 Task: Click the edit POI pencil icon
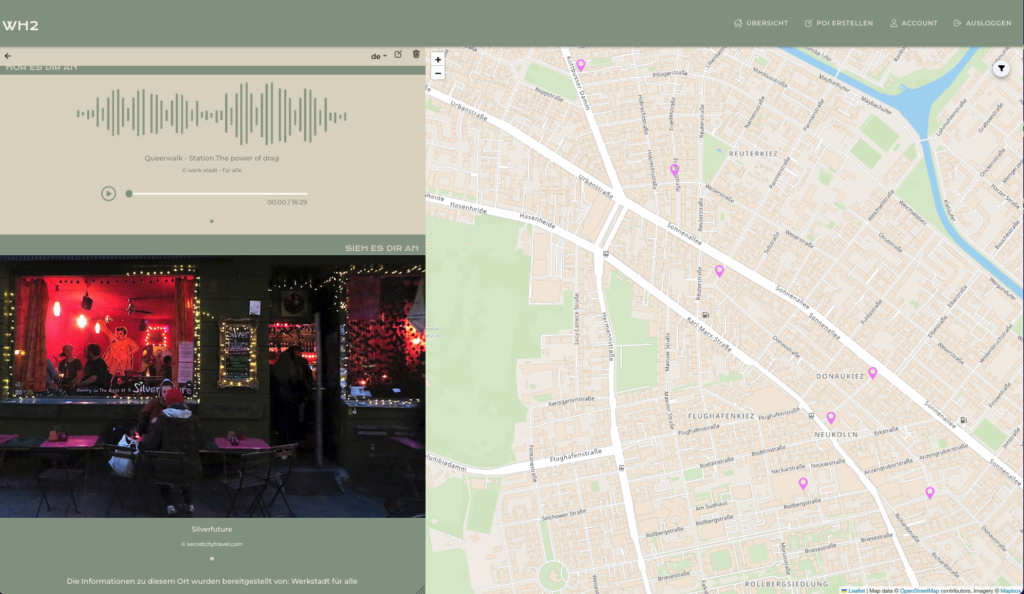tap(398, 55)
